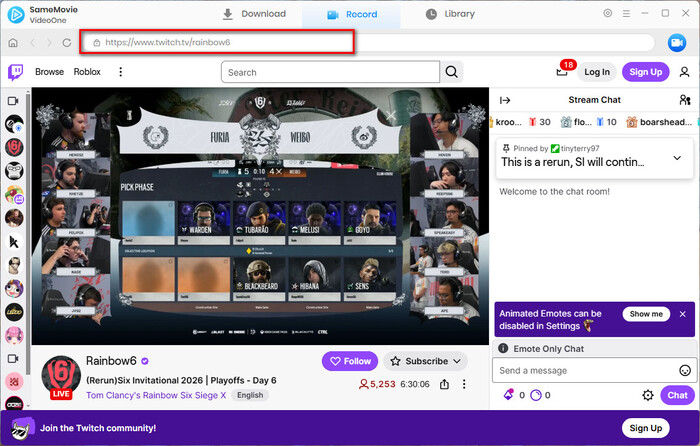Open the notifications inbox with 18 badge
Screen dimensions: 700x446
[562, 72]
